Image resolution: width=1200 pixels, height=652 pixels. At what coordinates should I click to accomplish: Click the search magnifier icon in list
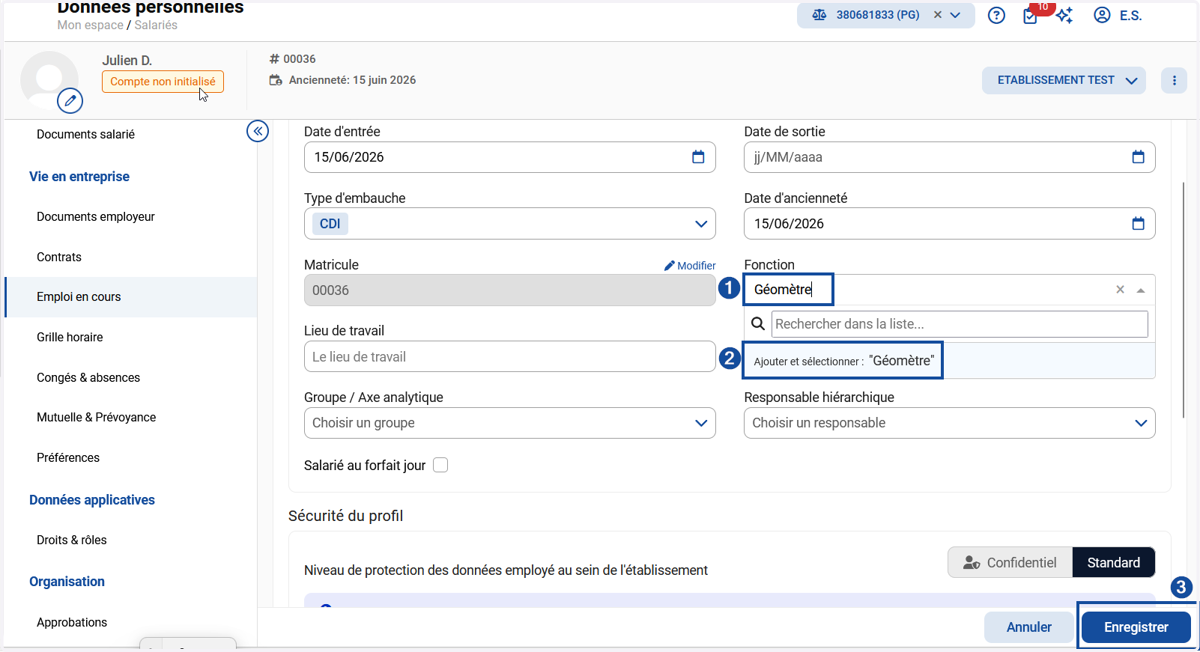point(758,324)
